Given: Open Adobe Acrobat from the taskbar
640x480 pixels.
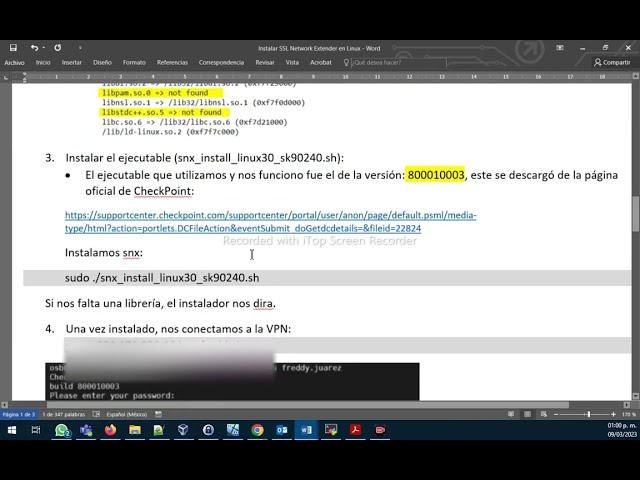Looking at the screenshot, I should (355, 430).
